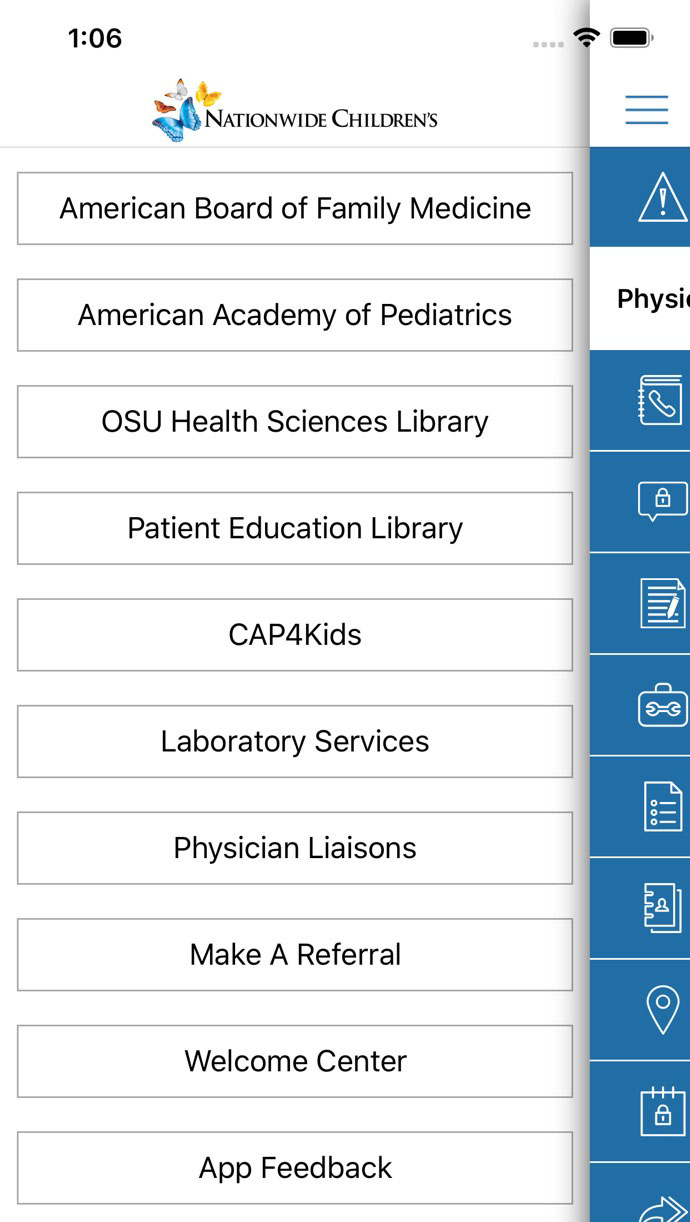Tap the contact address book icon
The width and height of the screenshot is (690, 1222).
(x=661, y=909)
